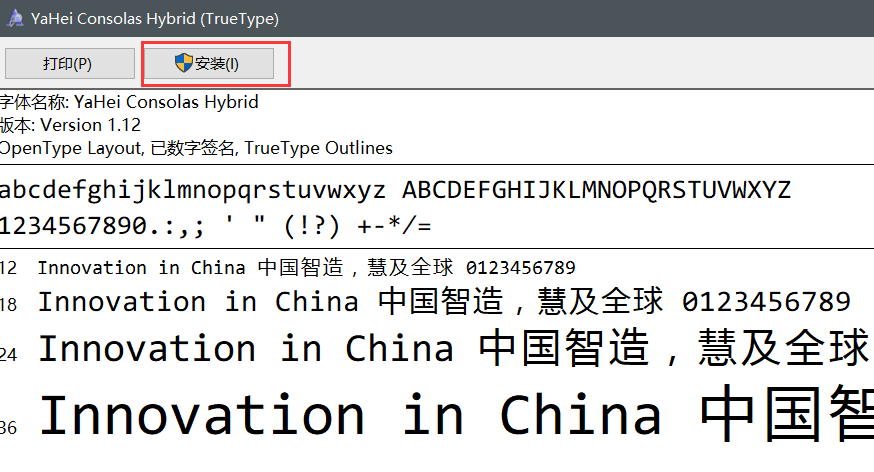This screenshot has width=874, height=472.
Task: Click the 0123456789 digits in size 12 line
Action: coord(521,268)
